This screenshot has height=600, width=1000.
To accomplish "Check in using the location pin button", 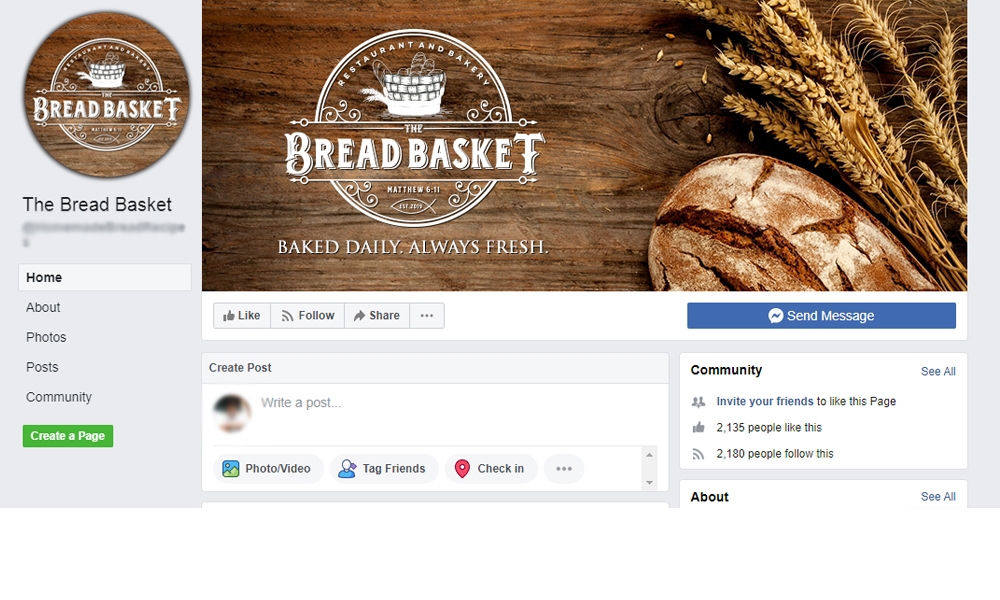I will 490,469.
